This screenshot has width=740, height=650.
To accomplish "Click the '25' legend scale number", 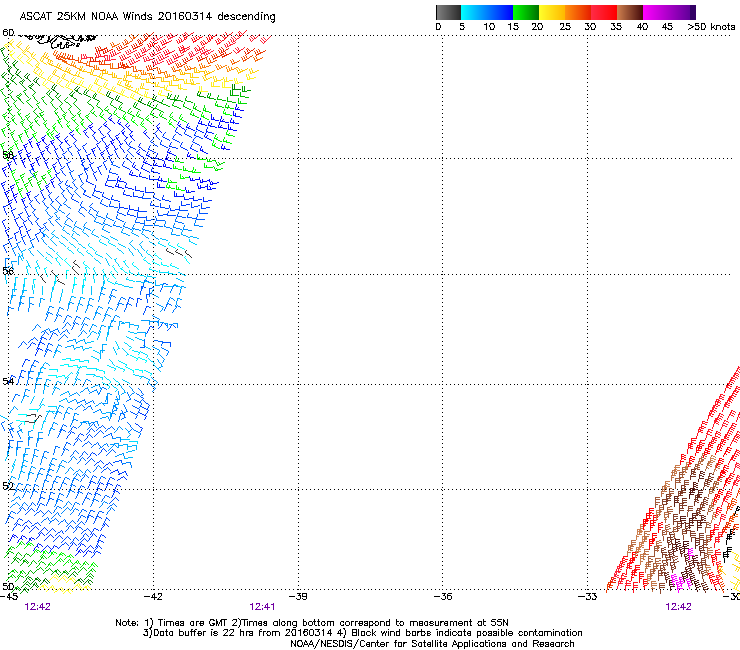I will pos(565,27).
